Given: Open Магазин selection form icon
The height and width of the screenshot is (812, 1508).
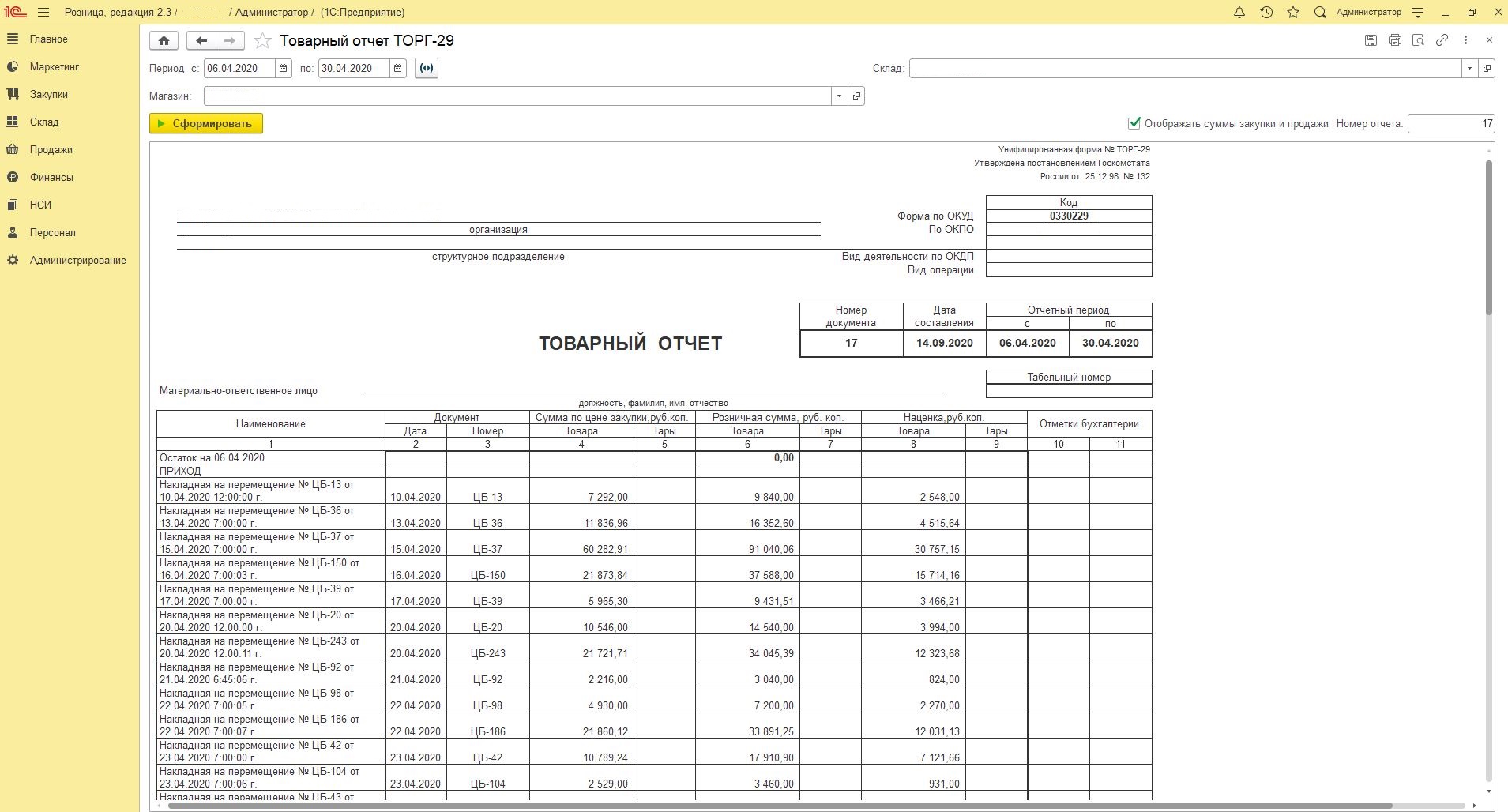Looking at the screenshot, I should (856, 96).
